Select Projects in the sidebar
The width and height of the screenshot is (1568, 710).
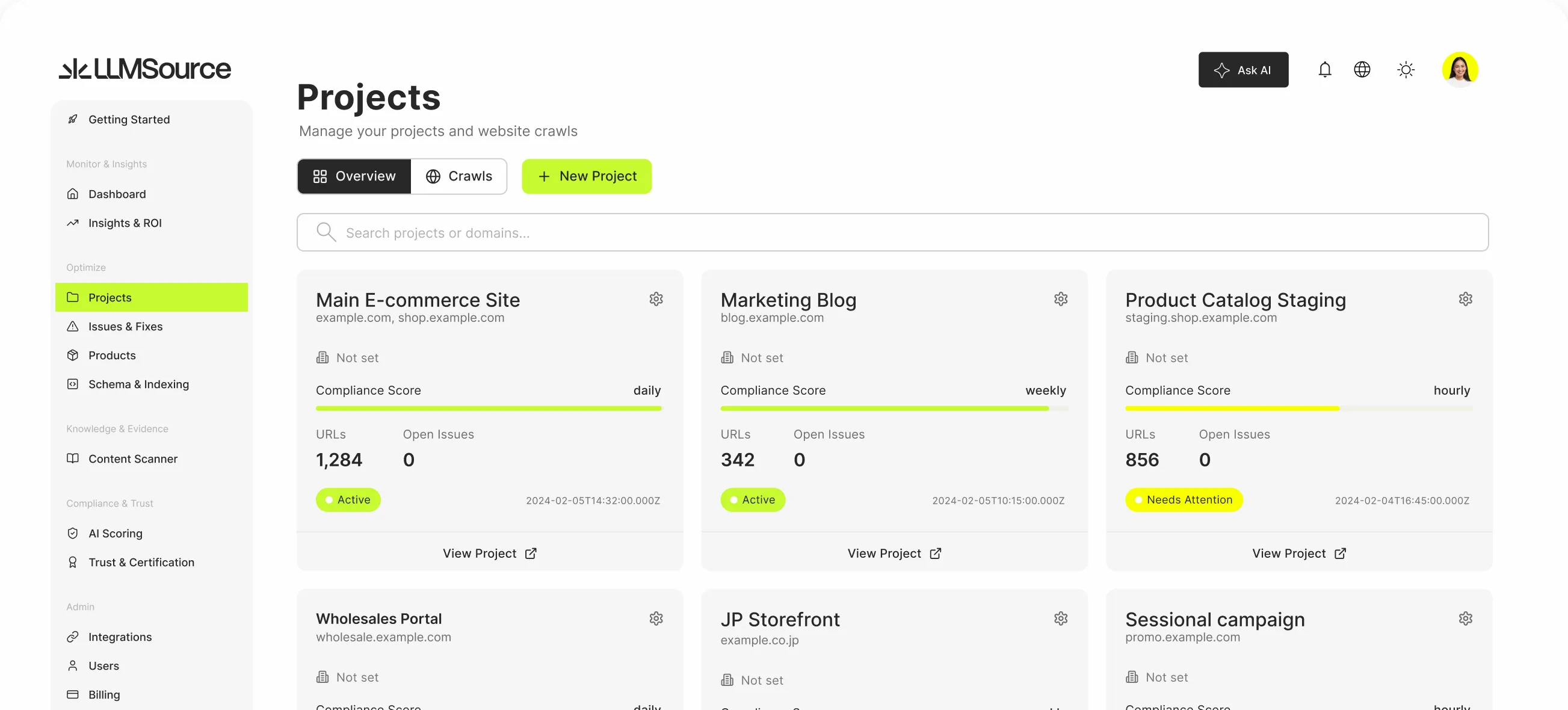coord(152,297)
